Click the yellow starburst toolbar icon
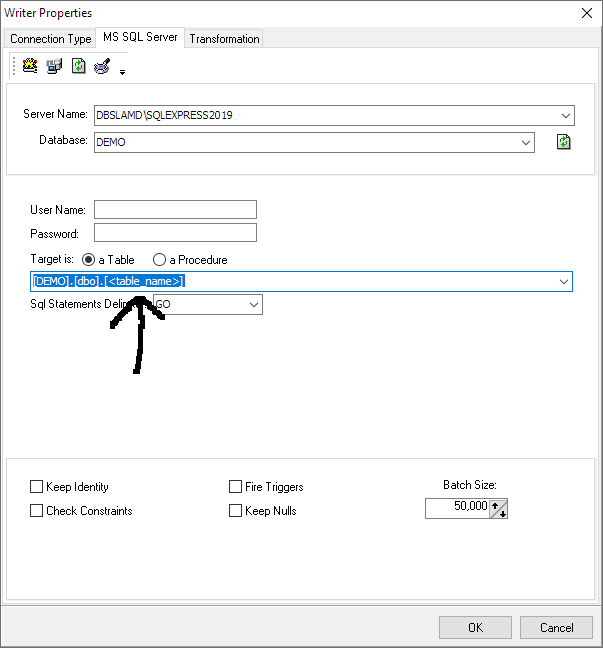The height and width of the screenshot is (648, 603). point(30,66)
